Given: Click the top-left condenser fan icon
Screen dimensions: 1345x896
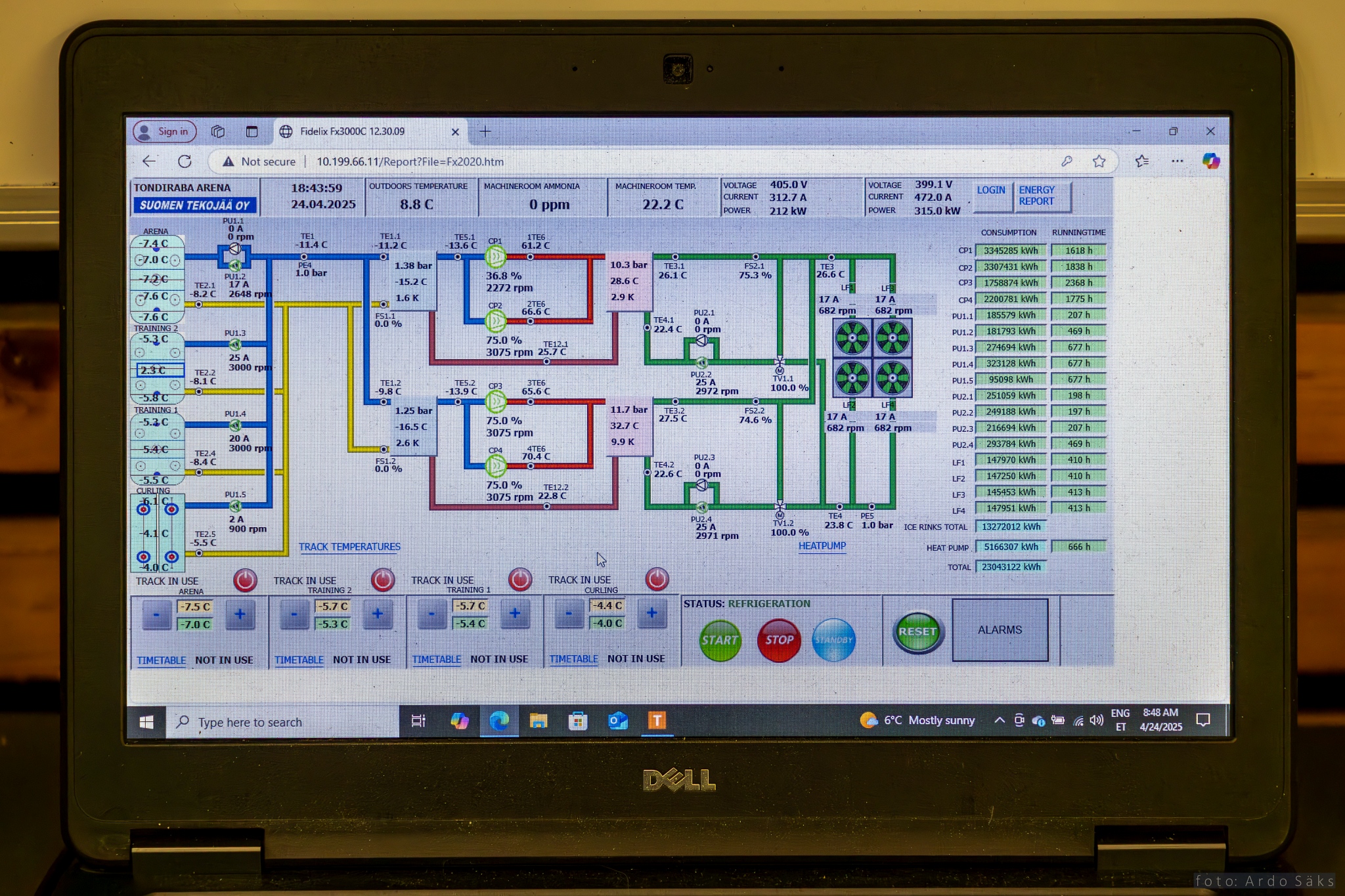Looking at the screenshot, I should point(852,339).
